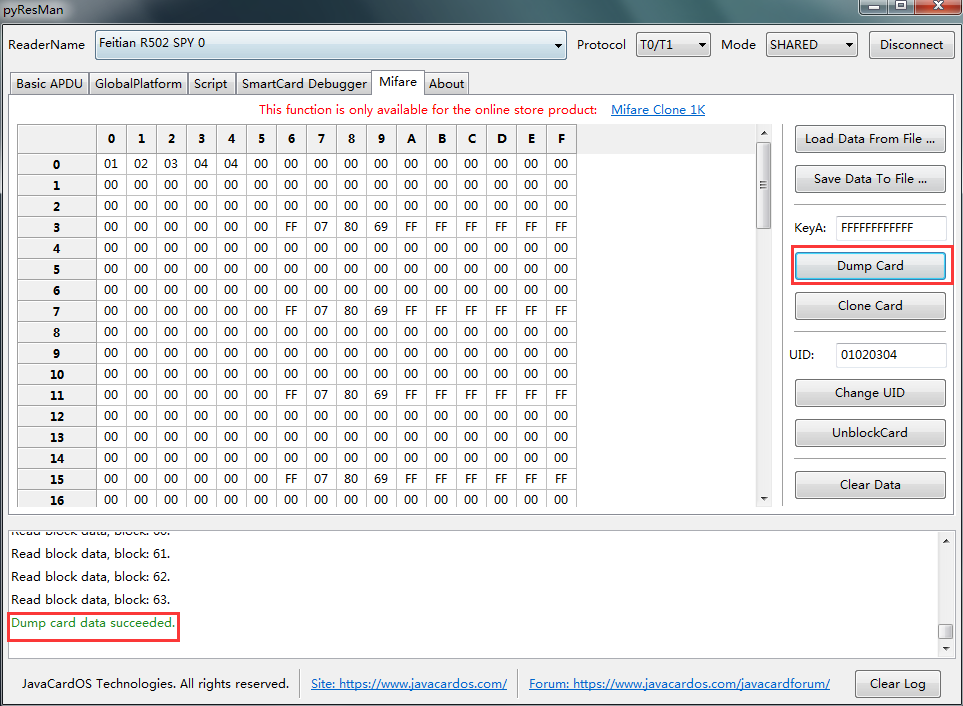
Task: Click the data table scroll-down arrow
Action: [764, 499]
